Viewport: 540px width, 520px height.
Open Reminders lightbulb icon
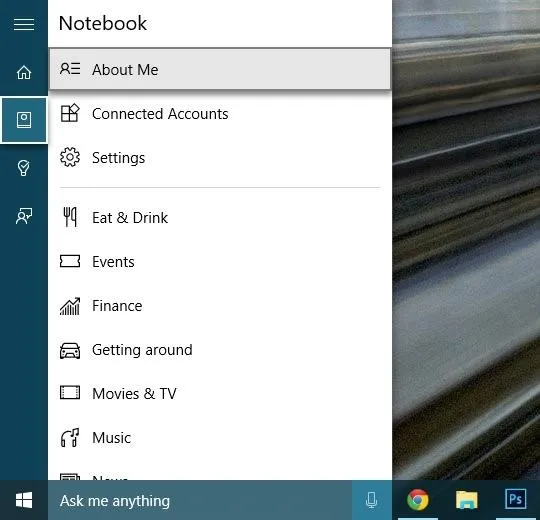tap(23, 168)
